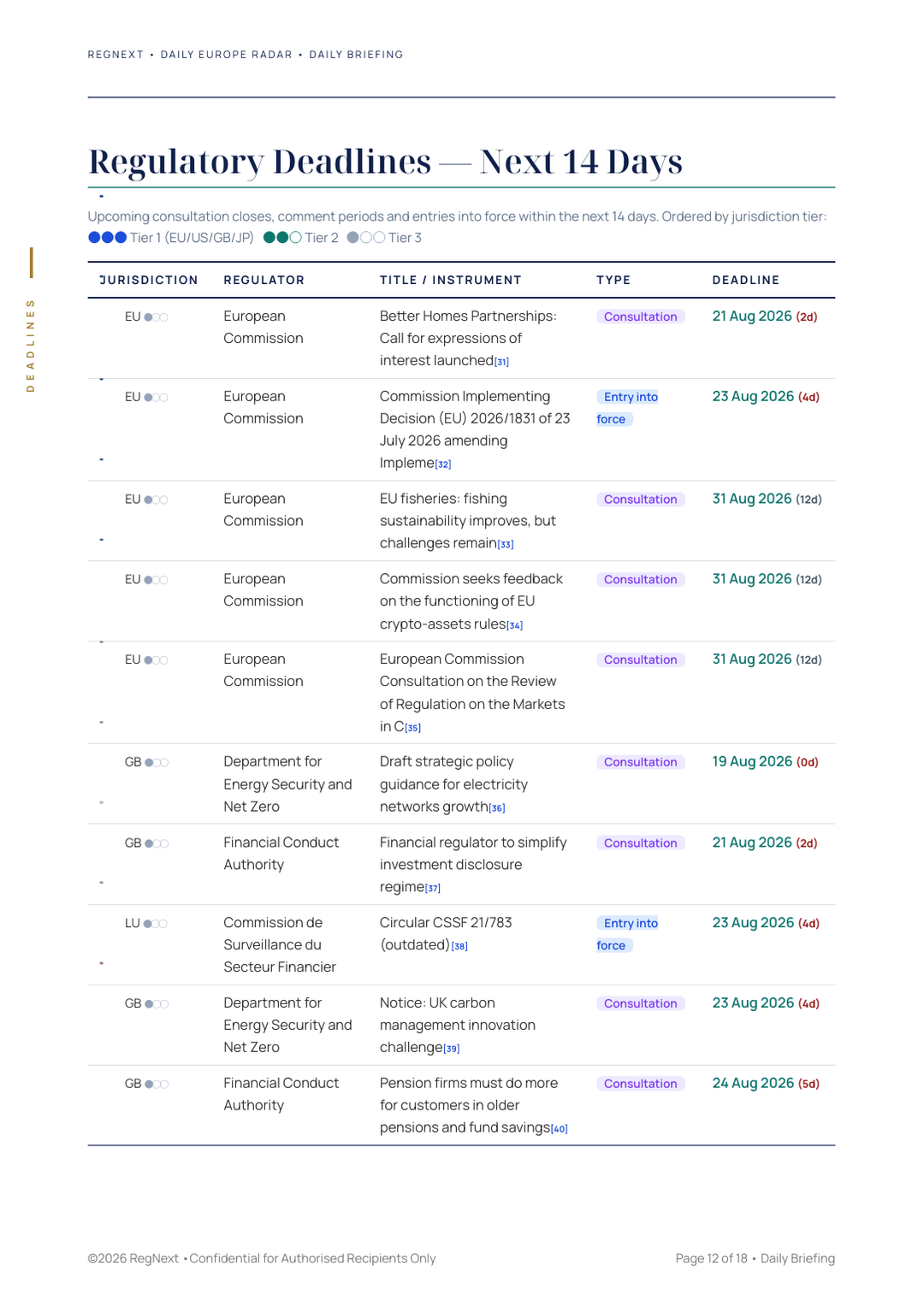
Task: Click the Better Homes Partnerships title text
Action: click(x=468, y=338)
